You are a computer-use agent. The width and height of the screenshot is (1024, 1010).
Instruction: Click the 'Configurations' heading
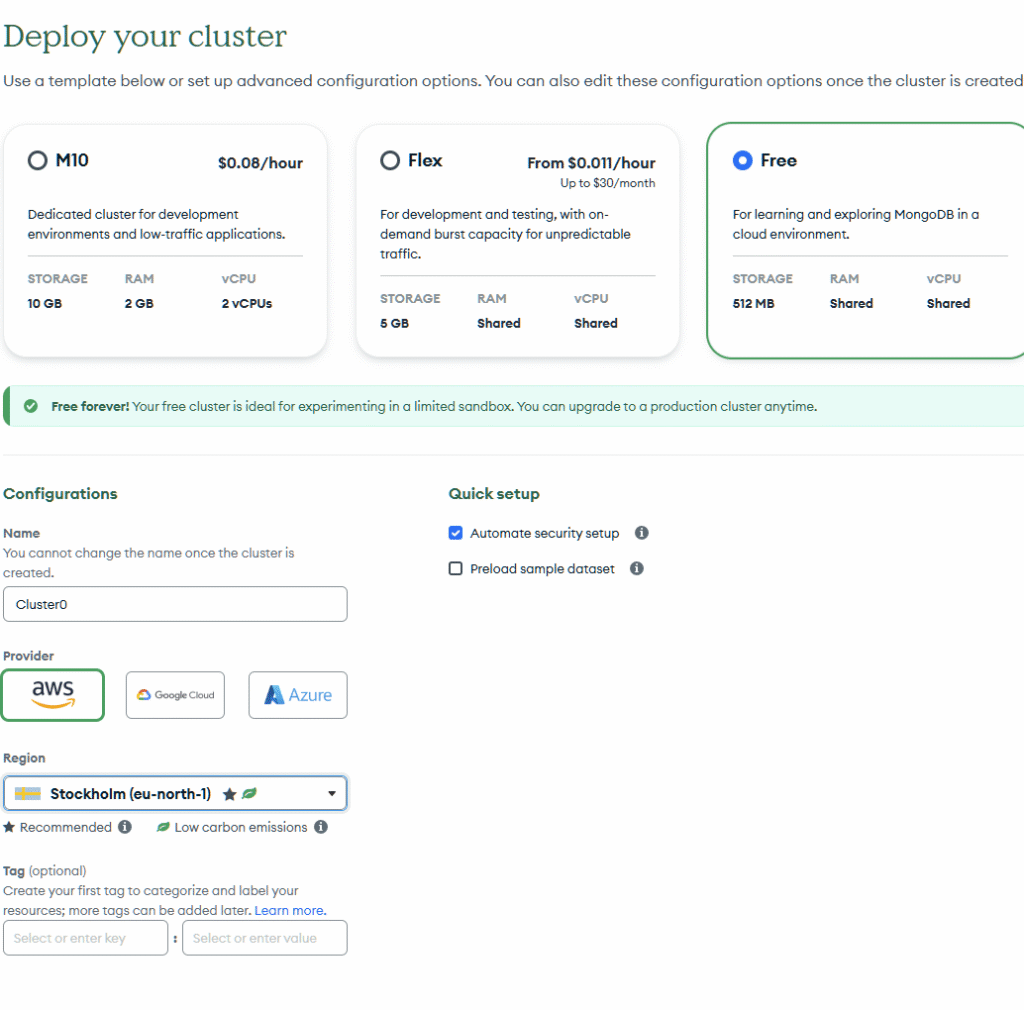click(60, 494)
